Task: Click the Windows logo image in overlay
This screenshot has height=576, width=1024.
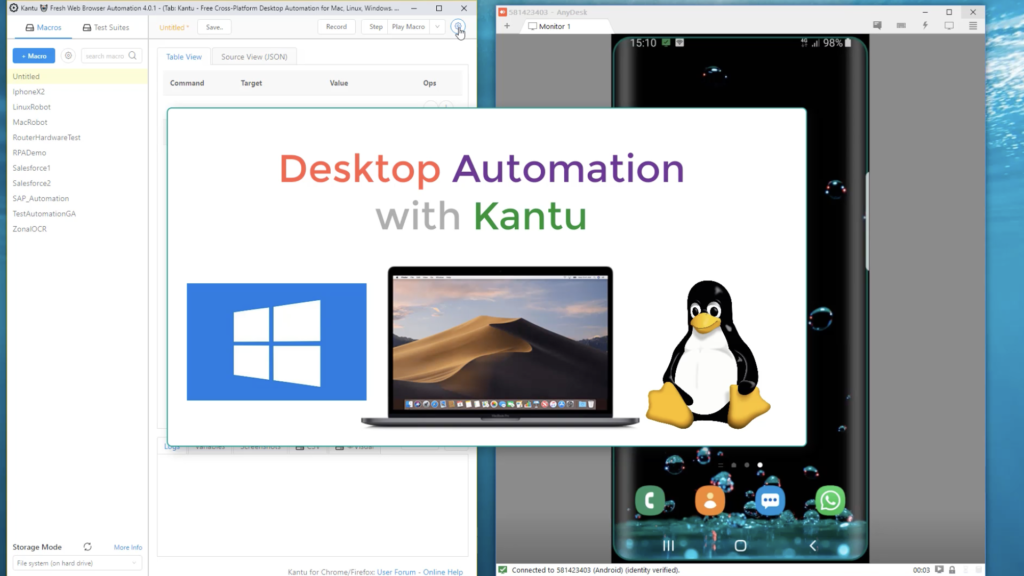Action: pyautogui.click(x=276, y=342)
